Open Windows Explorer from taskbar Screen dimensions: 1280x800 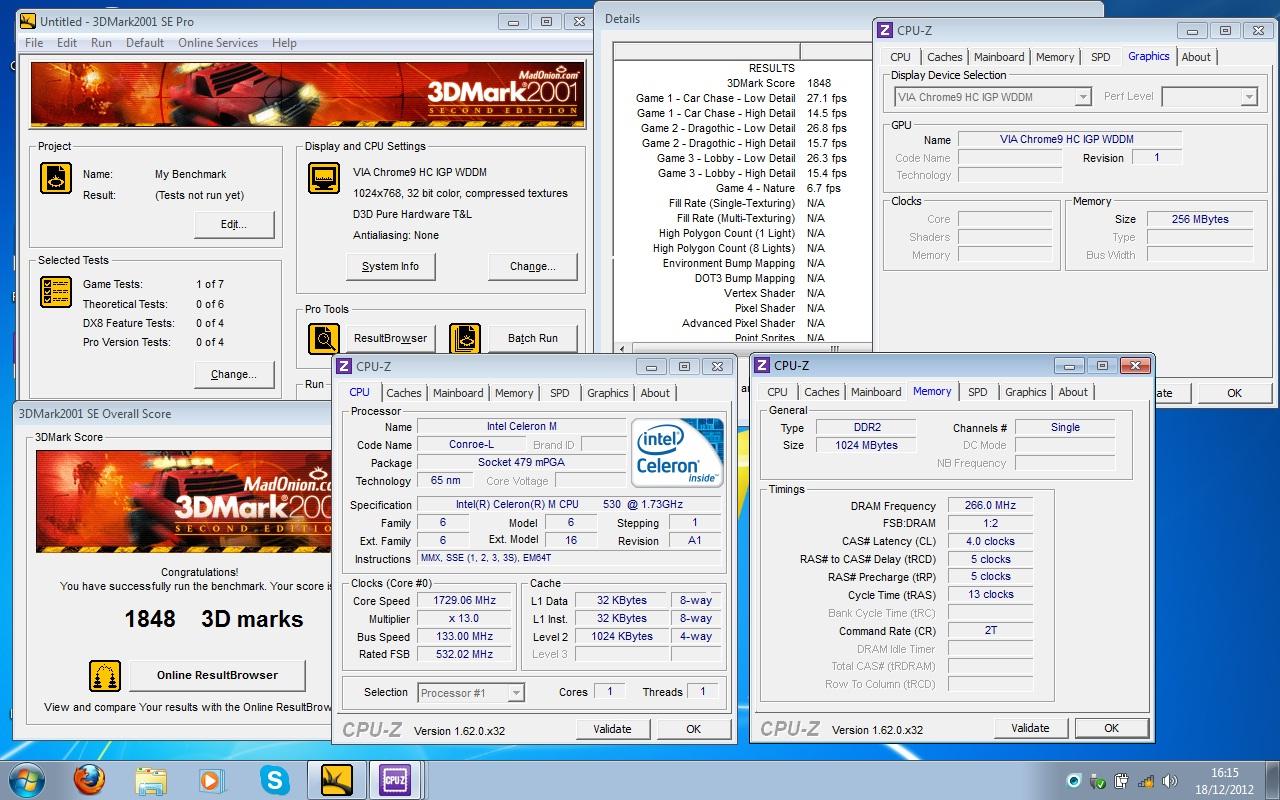[x=151, y=779]
